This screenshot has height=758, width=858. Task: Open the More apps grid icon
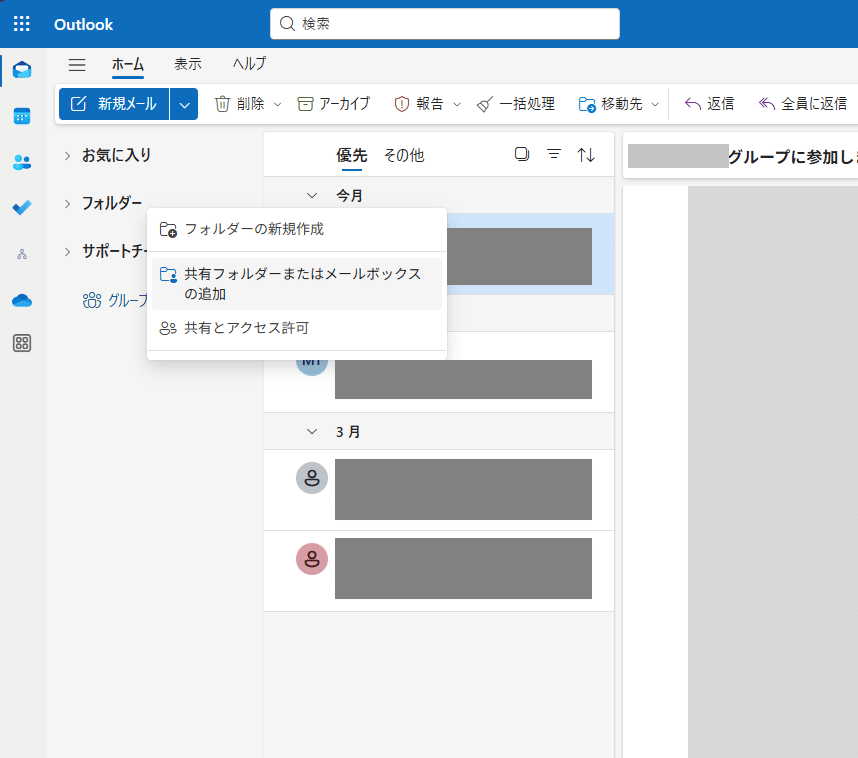[x=21, y=345]
